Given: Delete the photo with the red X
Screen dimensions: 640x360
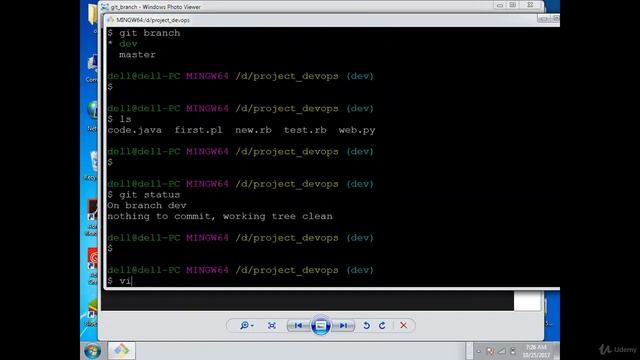Looking at the screenshot, I should (x=403, y=325).
